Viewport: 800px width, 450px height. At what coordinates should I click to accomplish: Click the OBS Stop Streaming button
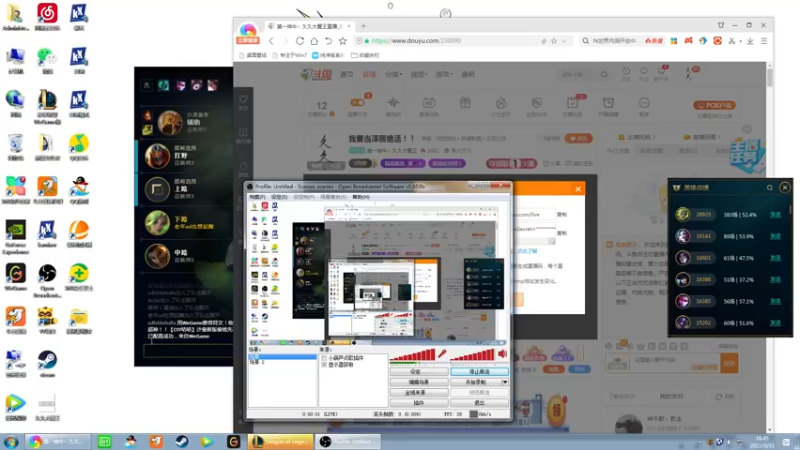(x=479, y=372)
